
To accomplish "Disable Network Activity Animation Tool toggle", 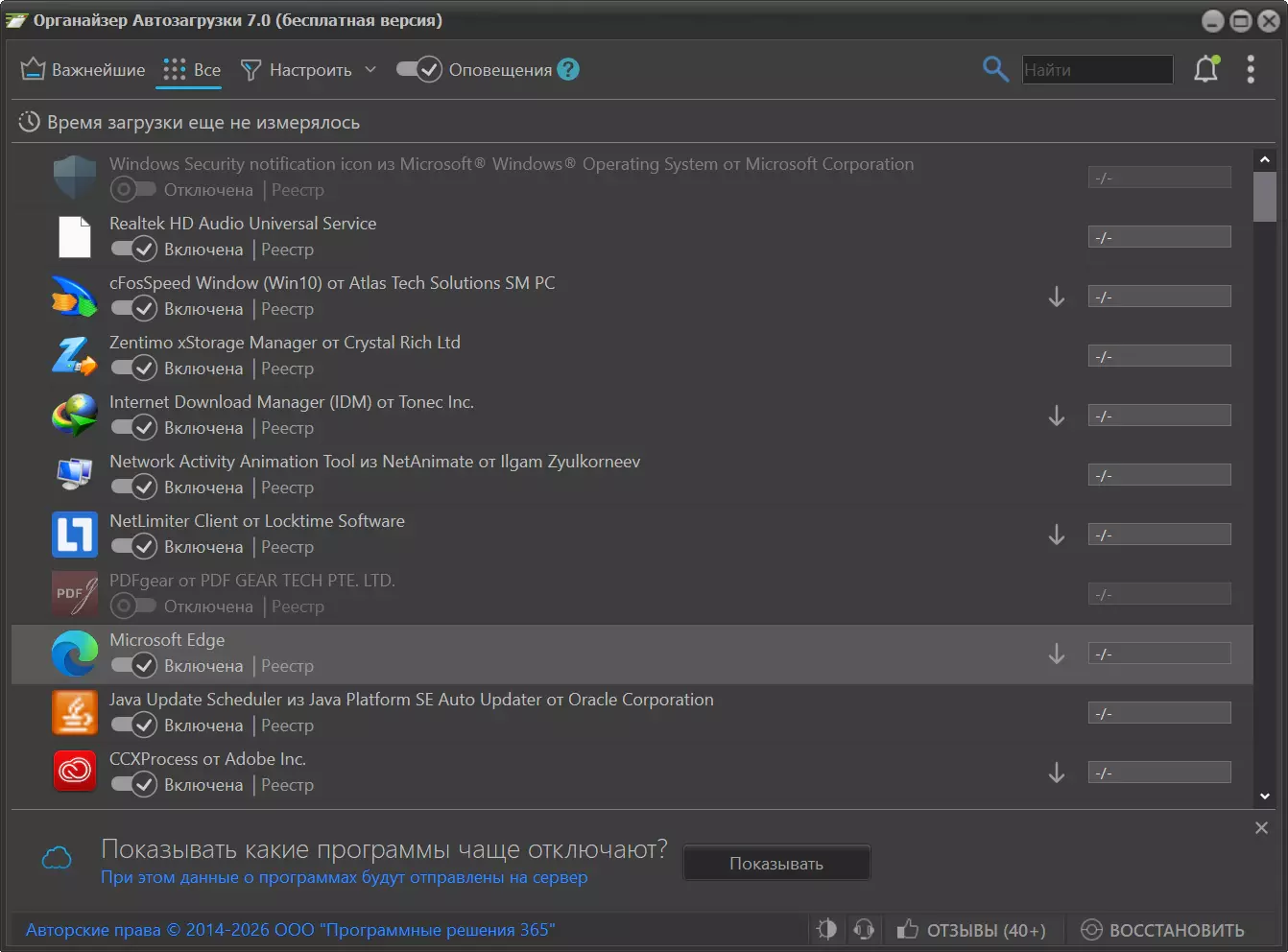I will pos(133,488).
